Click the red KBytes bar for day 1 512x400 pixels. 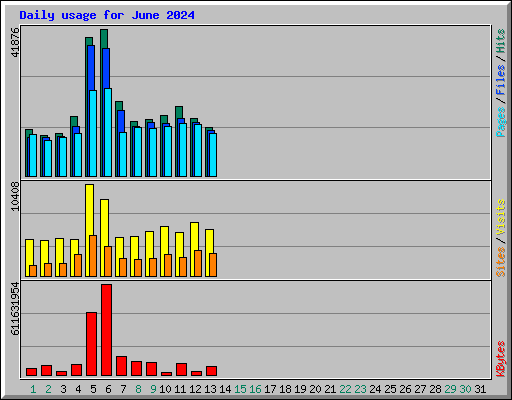(x=31, y=372)
